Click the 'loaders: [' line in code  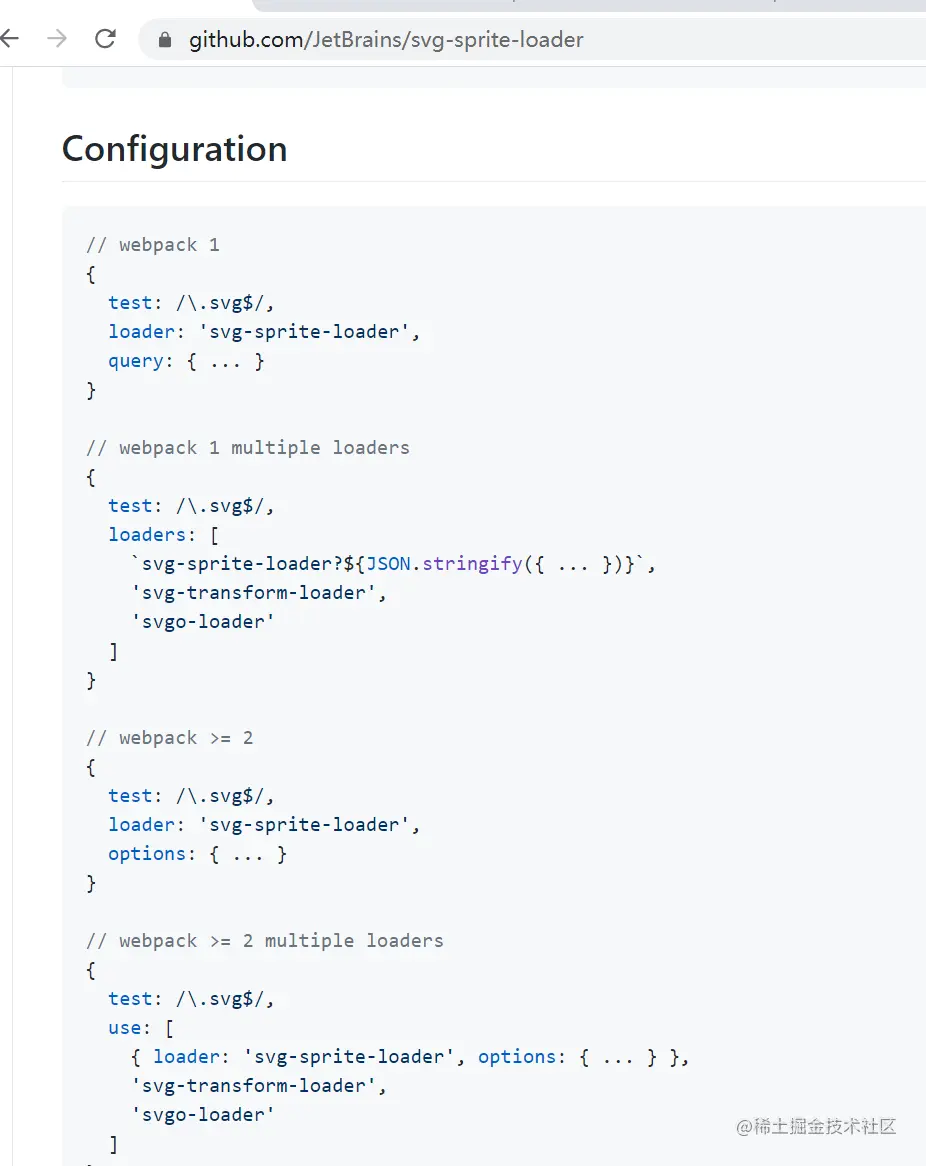(164, 535)
